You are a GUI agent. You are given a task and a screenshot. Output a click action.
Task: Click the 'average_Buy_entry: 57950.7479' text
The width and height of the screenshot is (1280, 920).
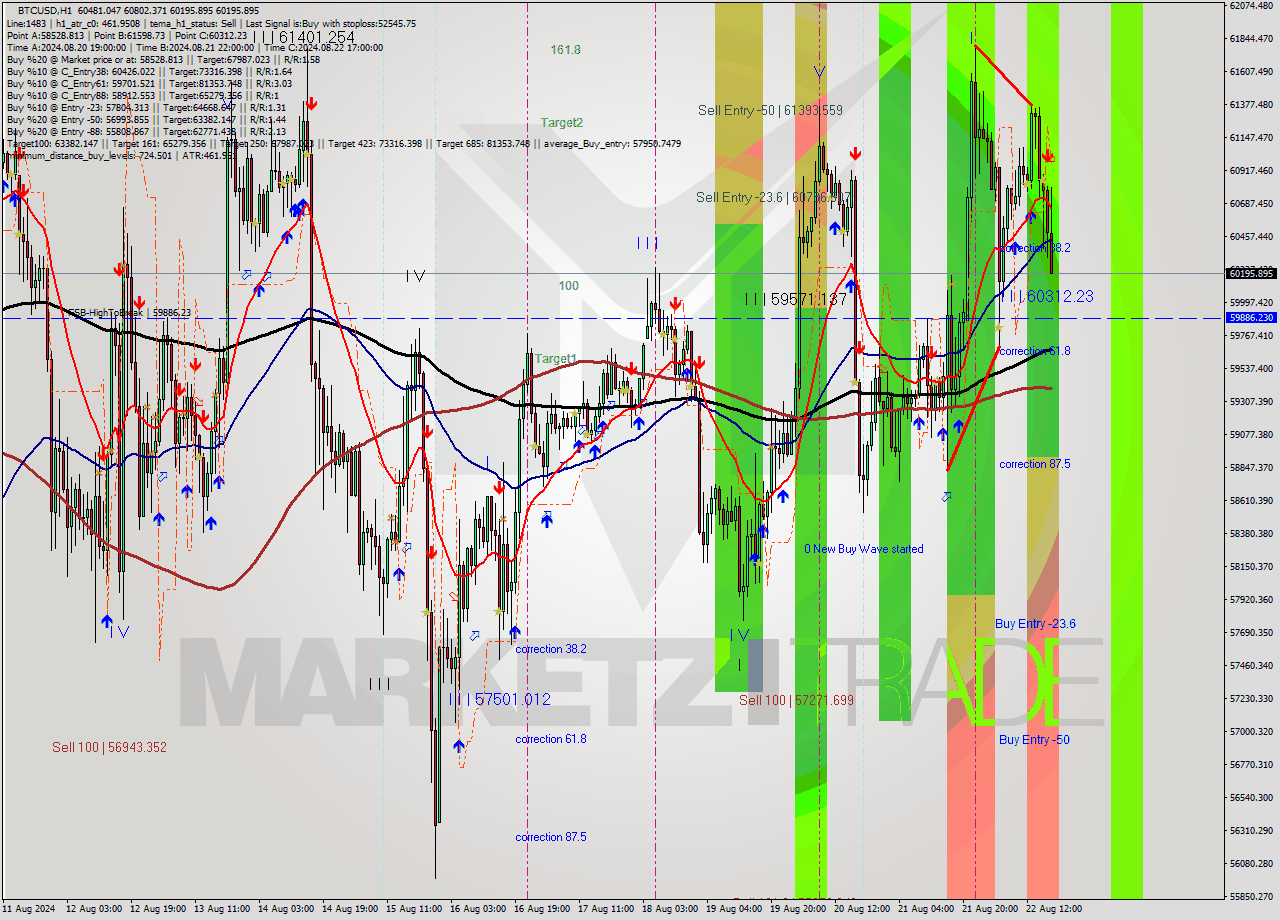tap(612, 143)
